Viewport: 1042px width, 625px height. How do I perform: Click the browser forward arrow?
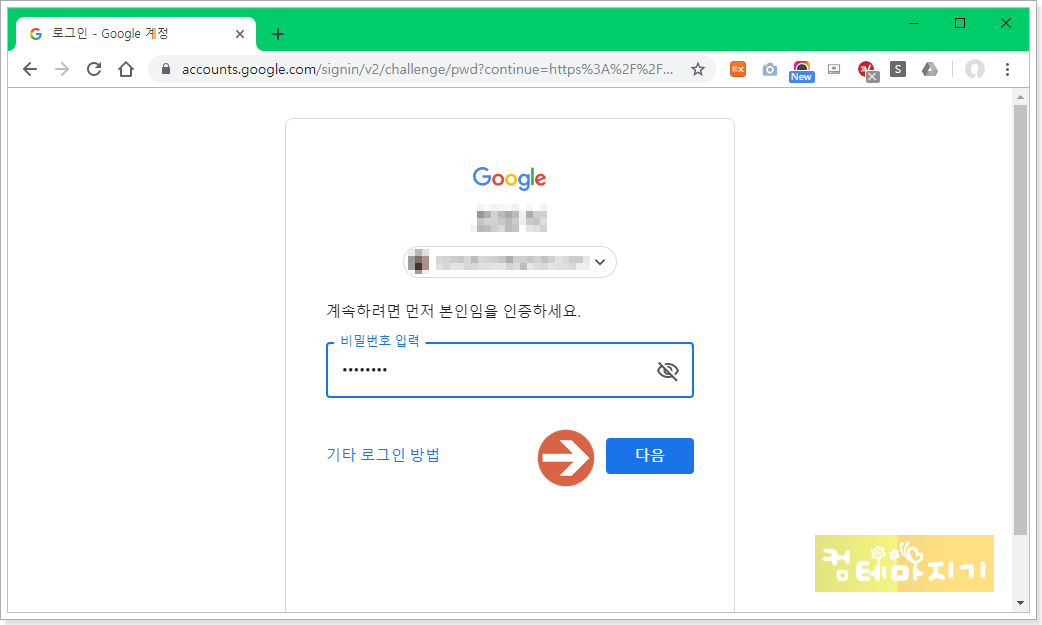point(62,69)
